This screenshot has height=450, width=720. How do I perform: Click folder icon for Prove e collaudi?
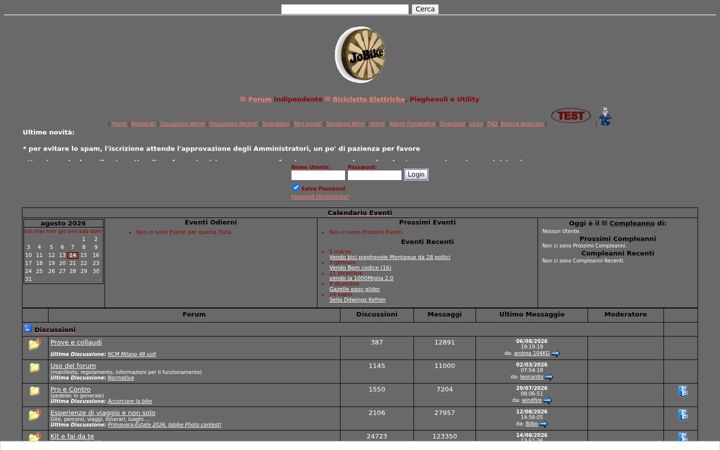[34, 344]
